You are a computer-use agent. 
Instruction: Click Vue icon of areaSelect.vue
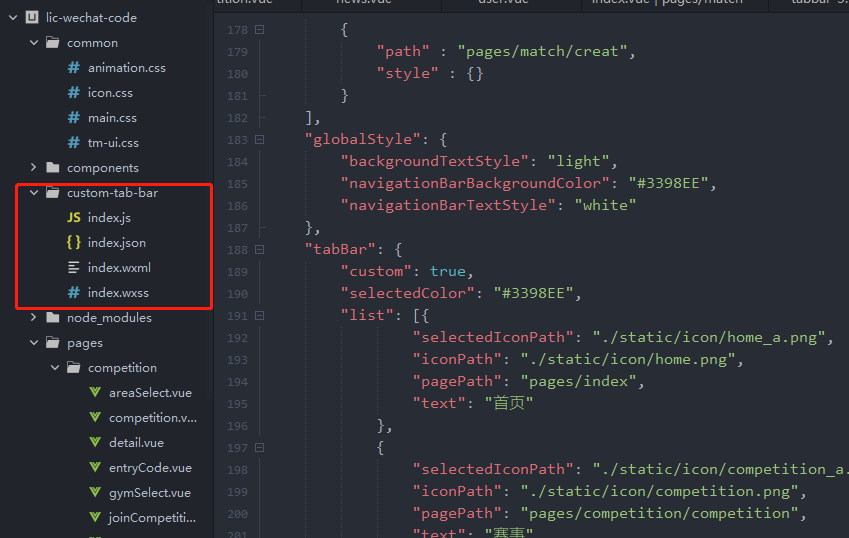(x=95, y=392)
